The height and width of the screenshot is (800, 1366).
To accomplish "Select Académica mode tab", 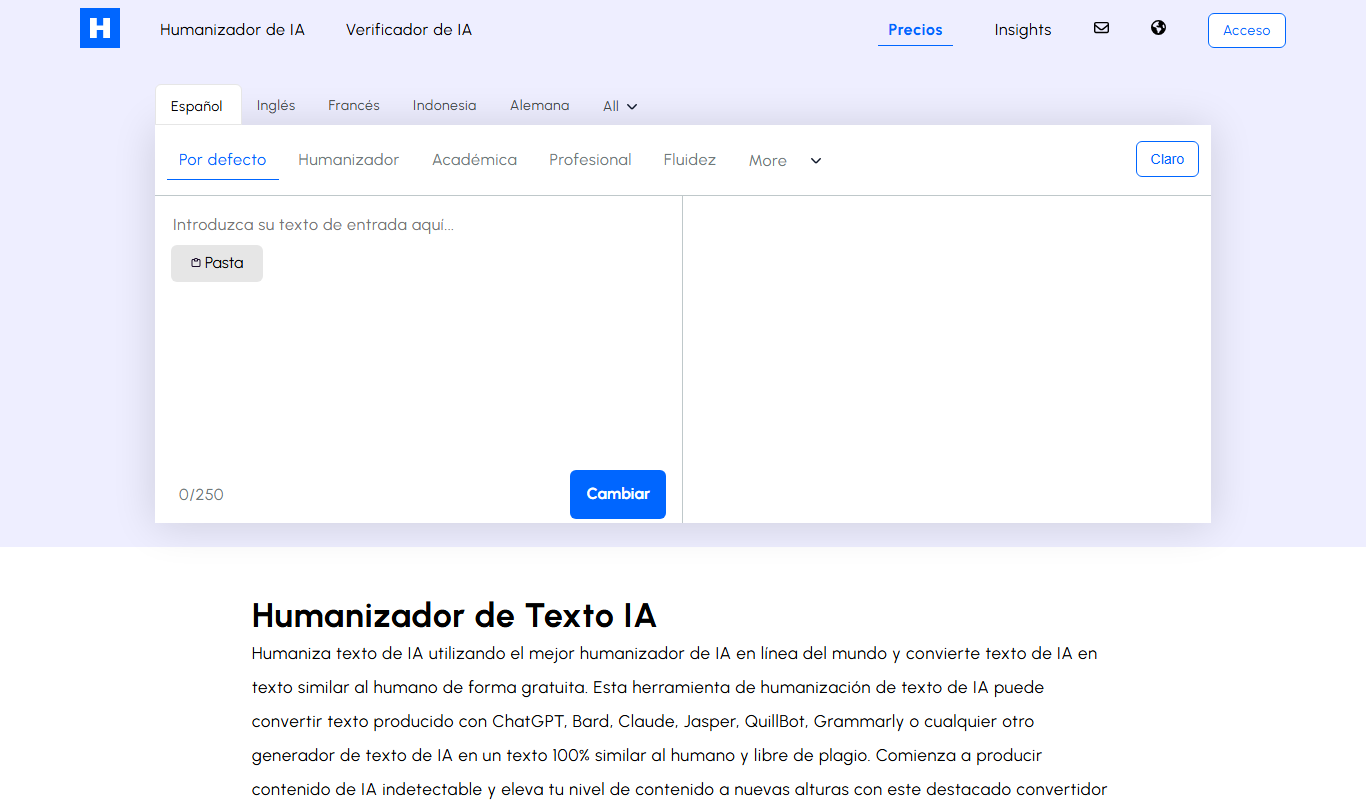I will (474, 160).
